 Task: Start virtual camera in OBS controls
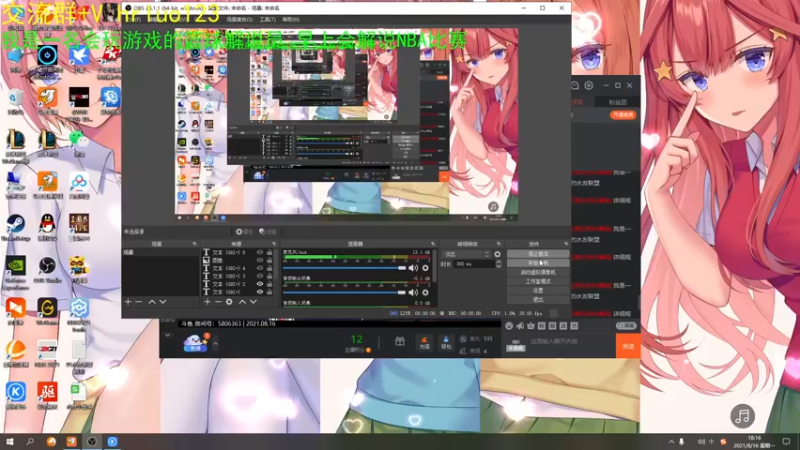[x=538, y=272]
